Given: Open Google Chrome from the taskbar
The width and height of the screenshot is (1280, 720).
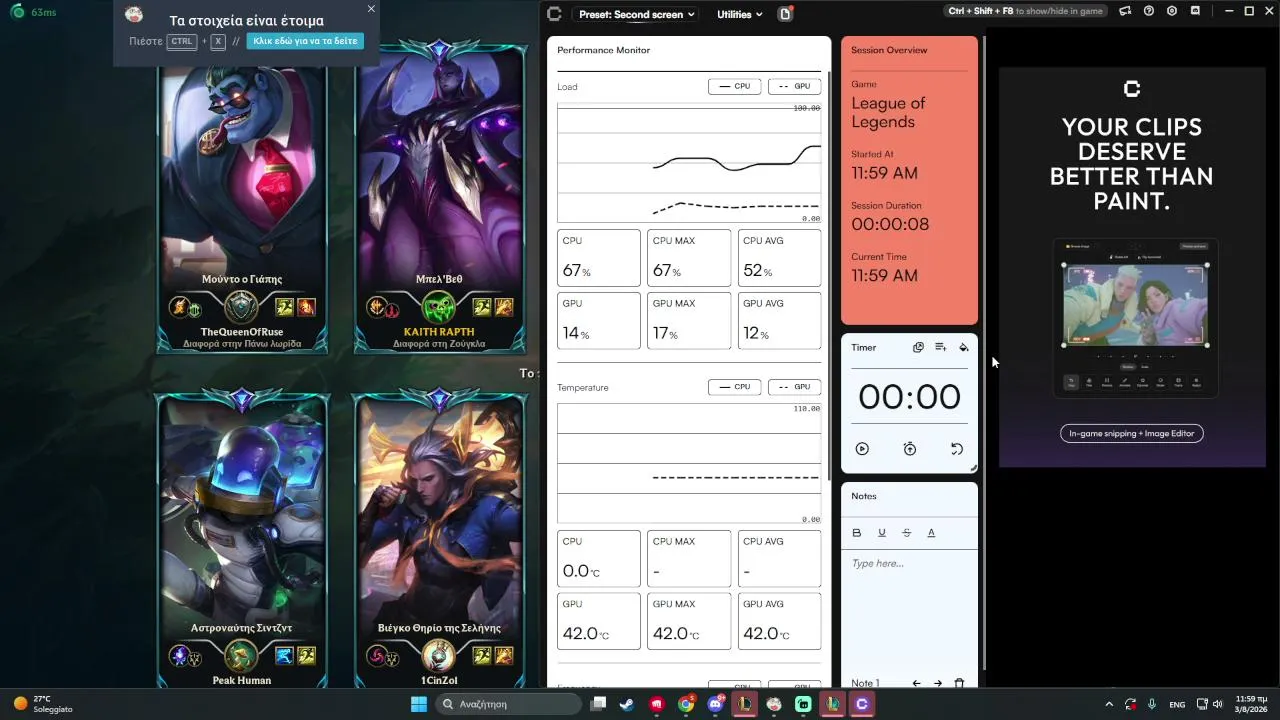Looking at the screenshot, I should point(686,704).
